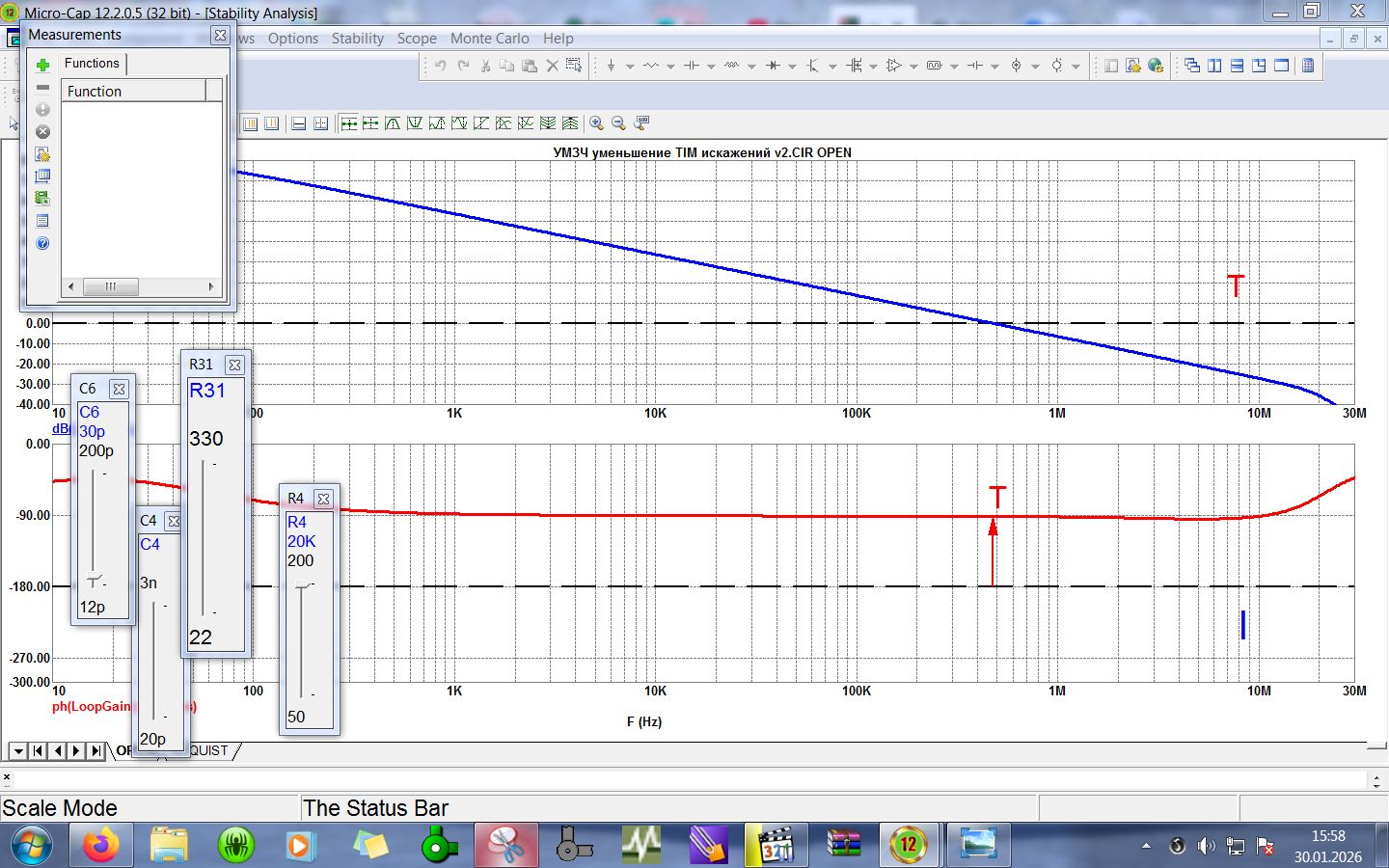Expand the resistor component dropdown arrow

670,67
